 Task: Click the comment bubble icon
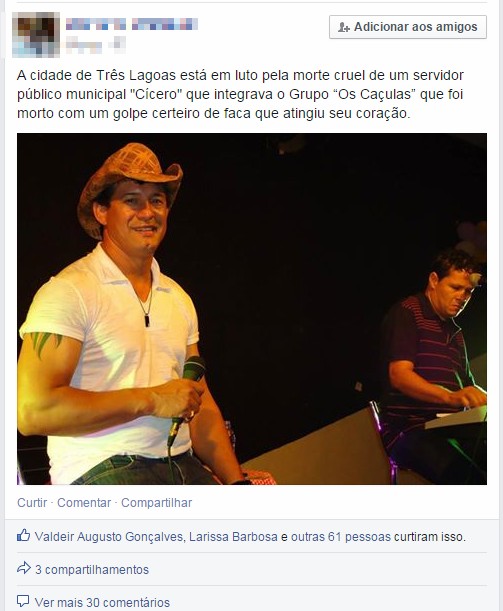[x=23, y=601]
